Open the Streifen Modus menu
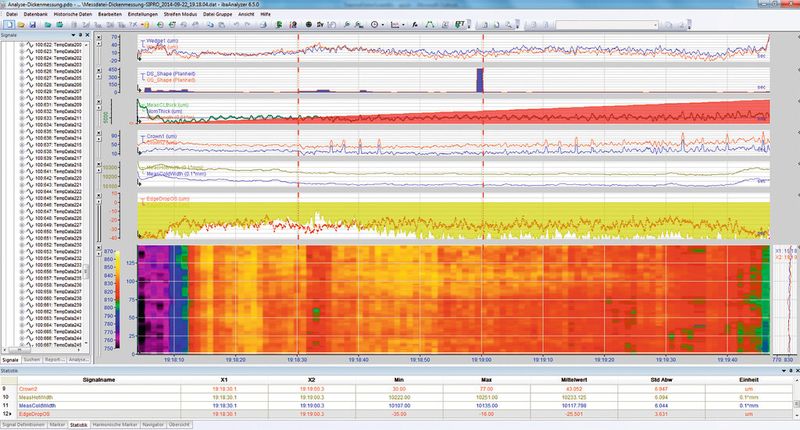The image size is (800, 430). point(180,14)
